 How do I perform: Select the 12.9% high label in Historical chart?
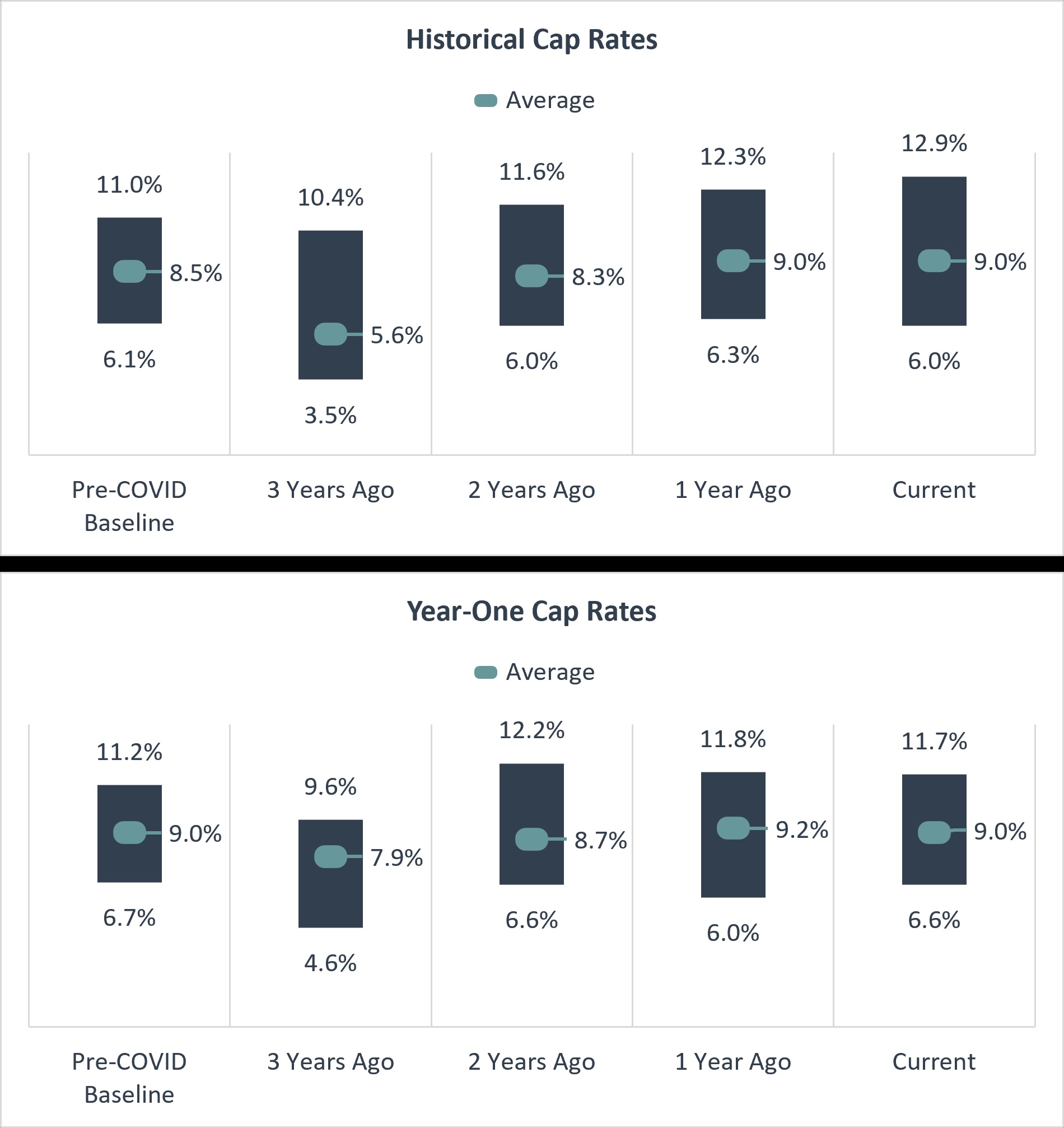pos(934,143)
